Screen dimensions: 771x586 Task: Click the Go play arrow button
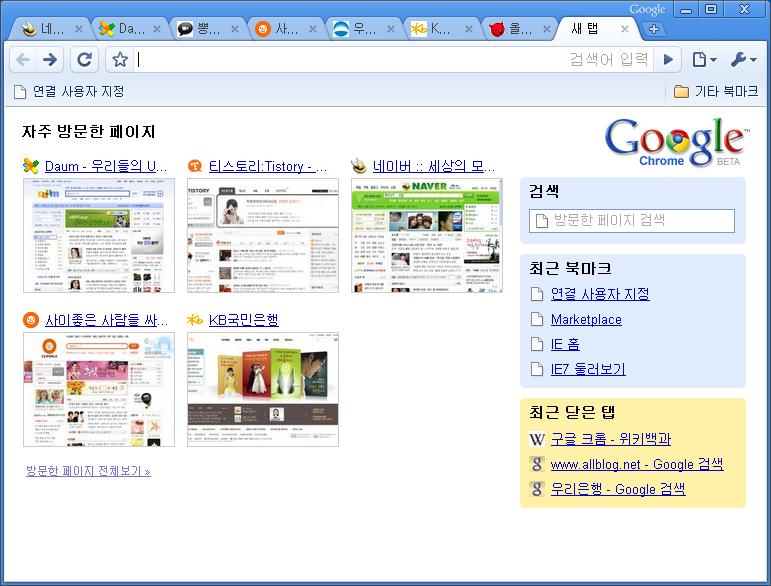point(668,60)
